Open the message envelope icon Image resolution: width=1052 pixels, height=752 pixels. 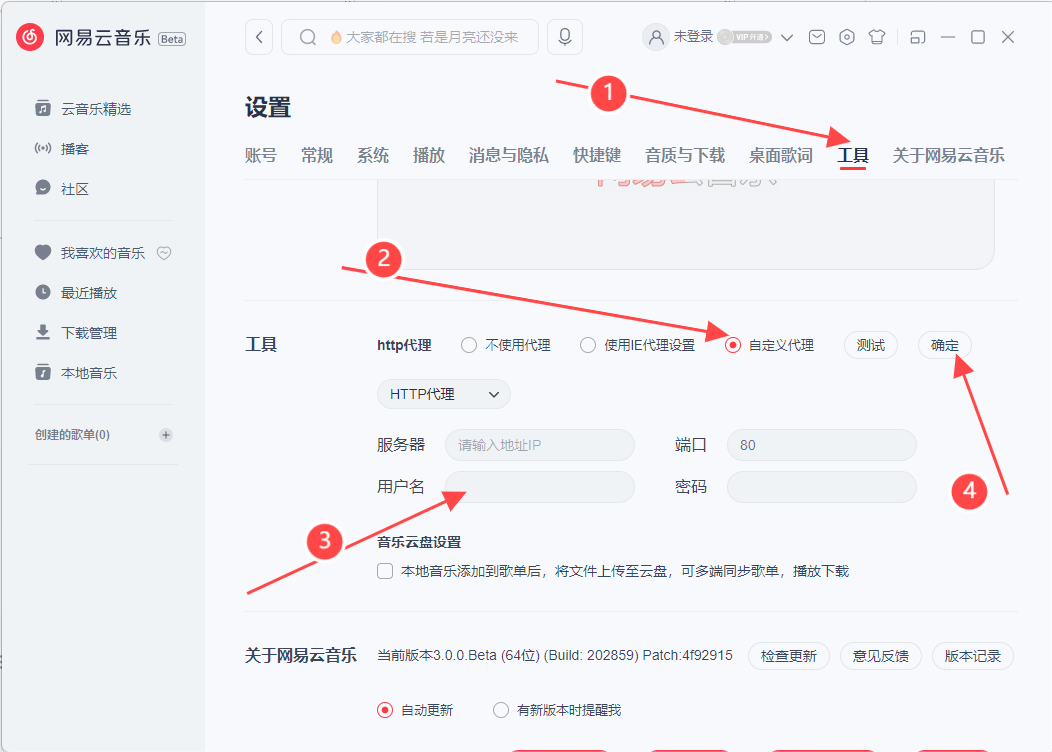pos(817,36)
